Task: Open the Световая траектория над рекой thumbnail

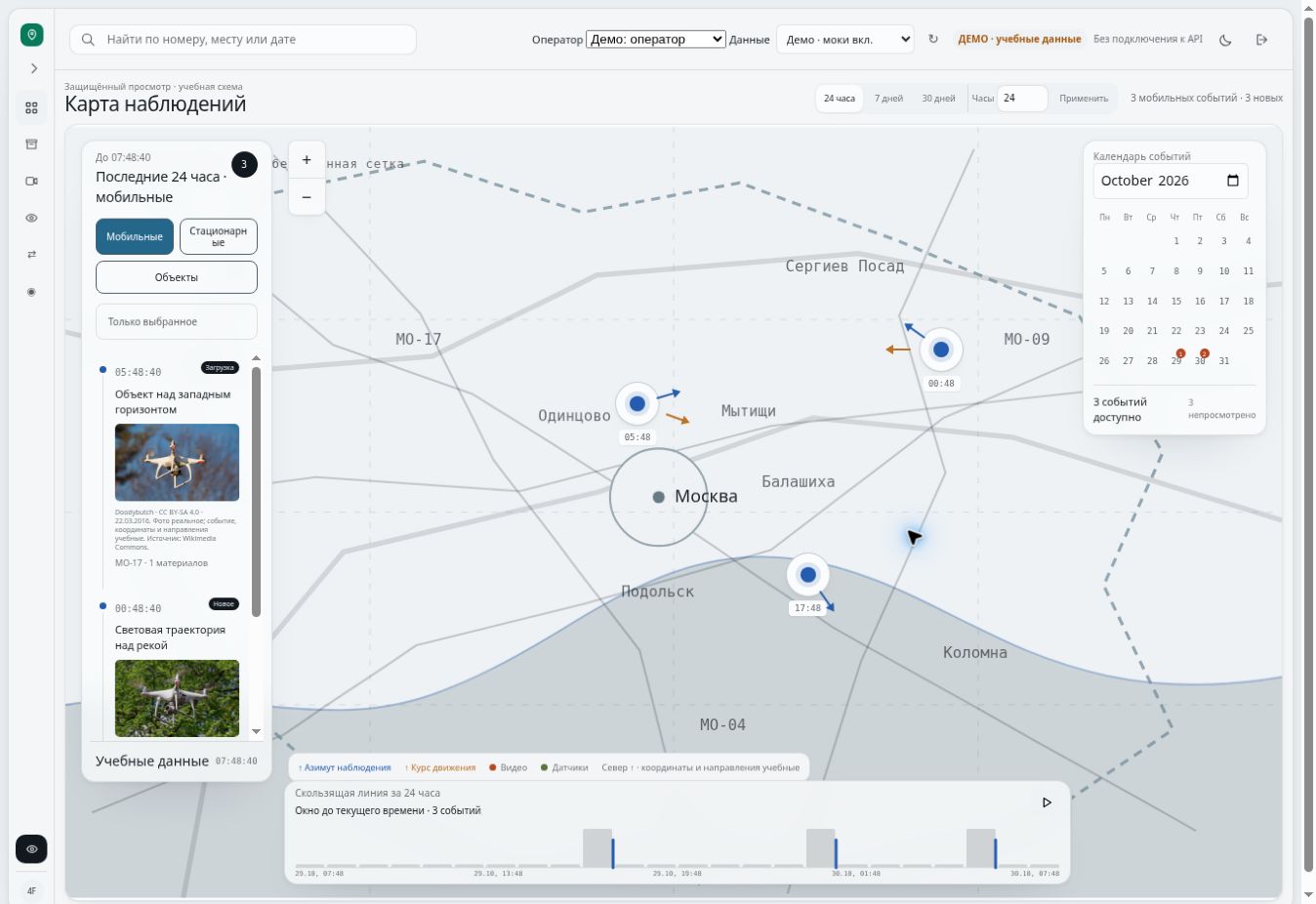Action: [x=177, y=698]
